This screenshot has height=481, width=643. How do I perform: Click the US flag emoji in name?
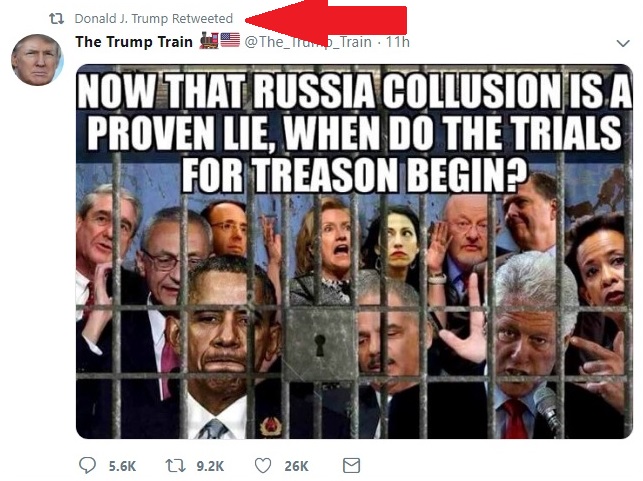point(230,40)
